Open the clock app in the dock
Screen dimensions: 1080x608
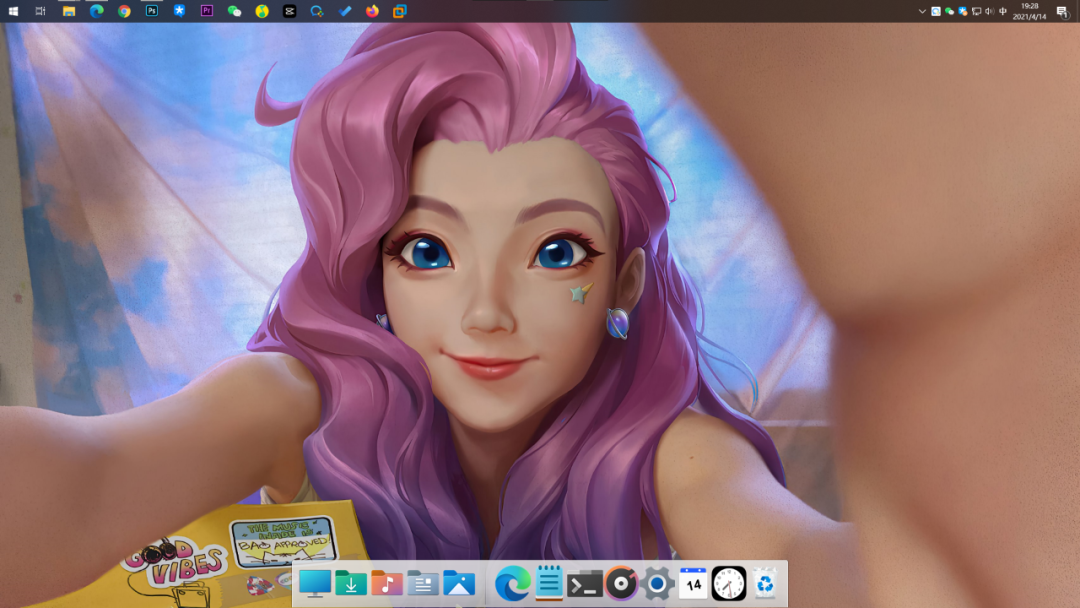click(x=729, y=583)
